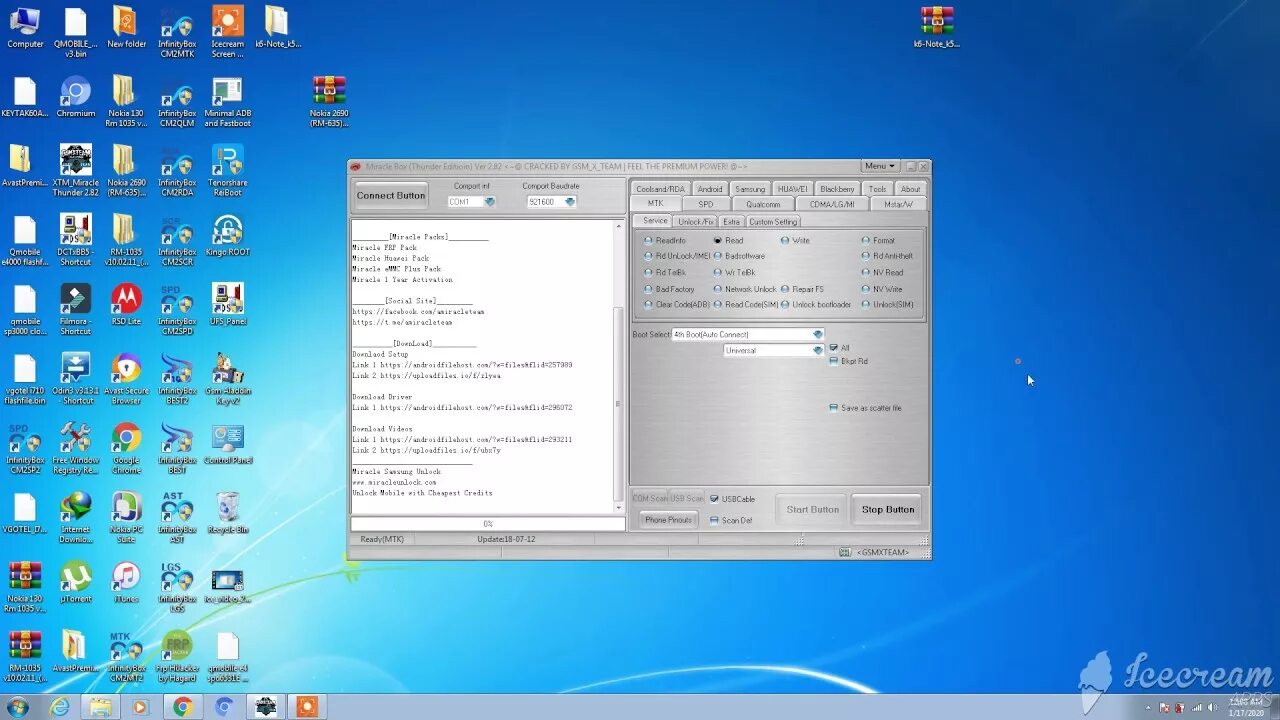Viewport: 1280px width, 720px height.
Task: Toggle the All checkbox
Action: click(x=839, y=348)
